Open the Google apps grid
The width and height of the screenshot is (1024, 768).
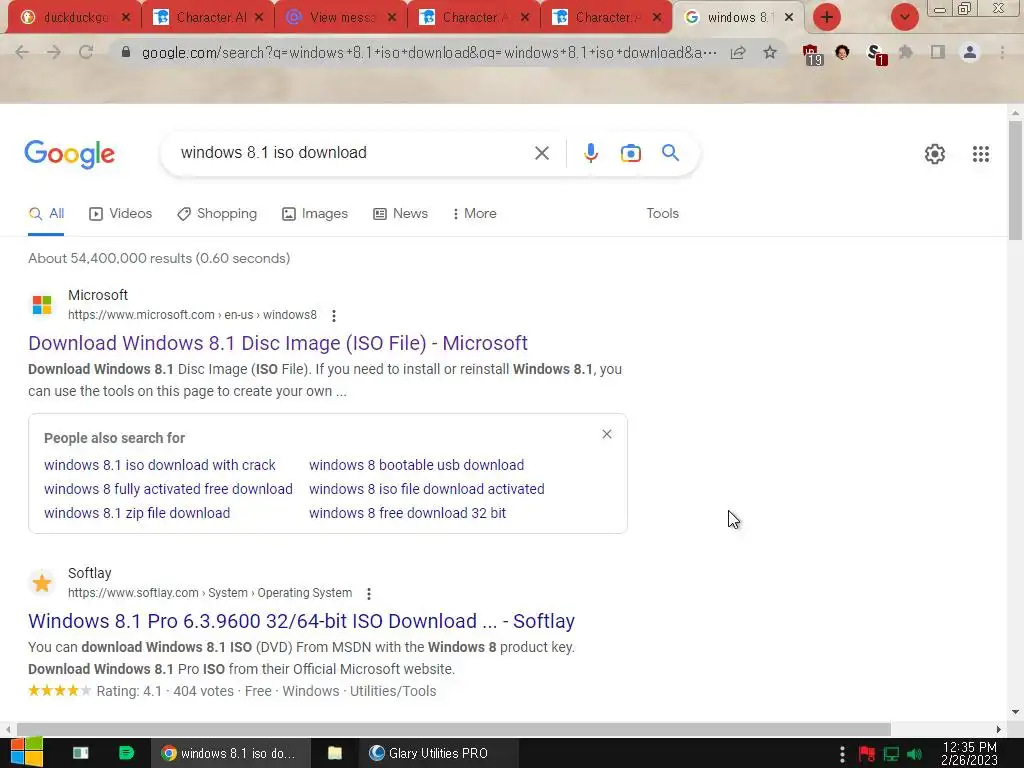click(980, 154)
